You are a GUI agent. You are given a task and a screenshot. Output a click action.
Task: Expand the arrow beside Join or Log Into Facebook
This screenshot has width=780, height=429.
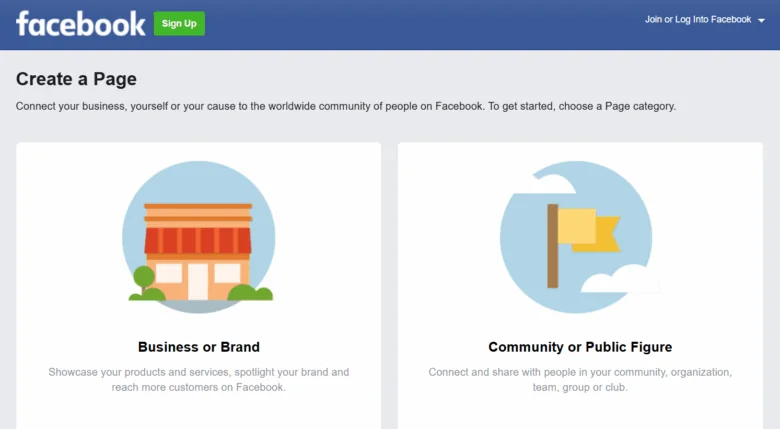(762, 20)
